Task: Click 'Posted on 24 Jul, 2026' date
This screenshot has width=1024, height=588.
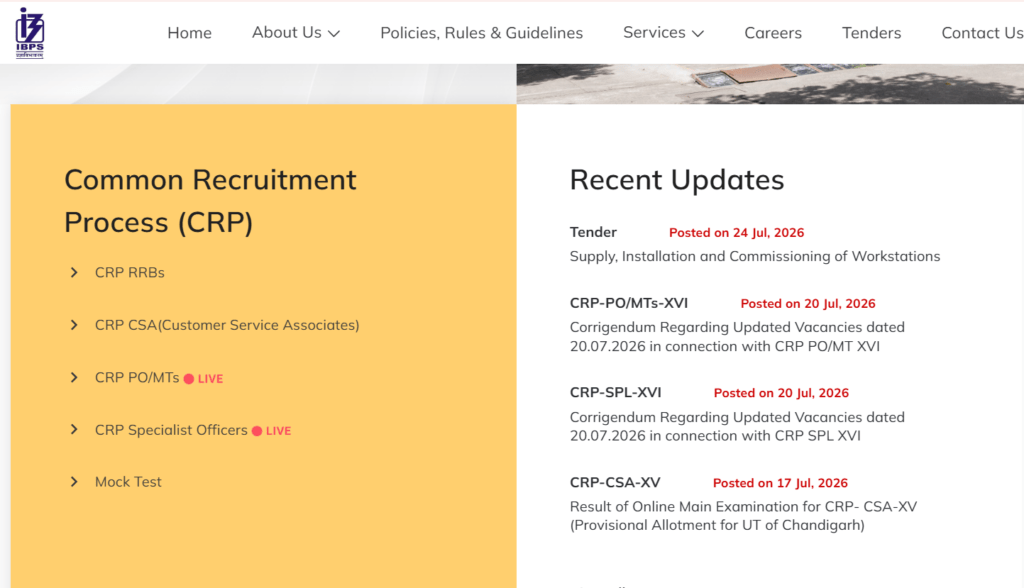Action: 737,233
